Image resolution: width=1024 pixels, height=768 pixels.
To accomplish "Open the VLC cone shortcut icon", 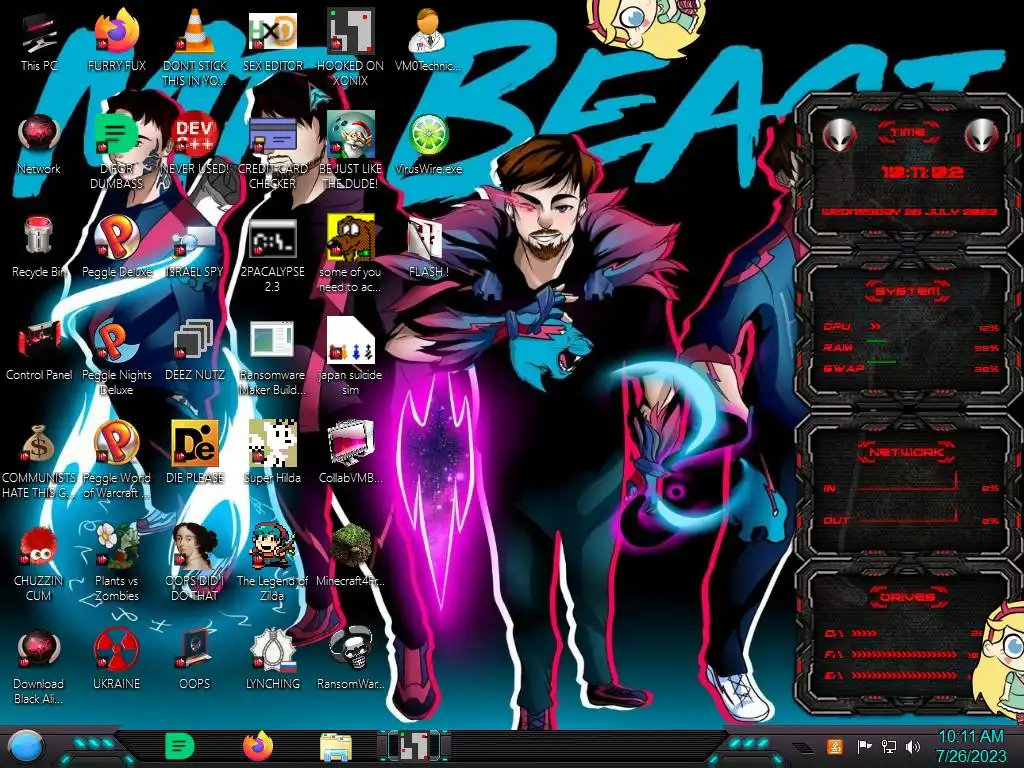I will (195, 47).
